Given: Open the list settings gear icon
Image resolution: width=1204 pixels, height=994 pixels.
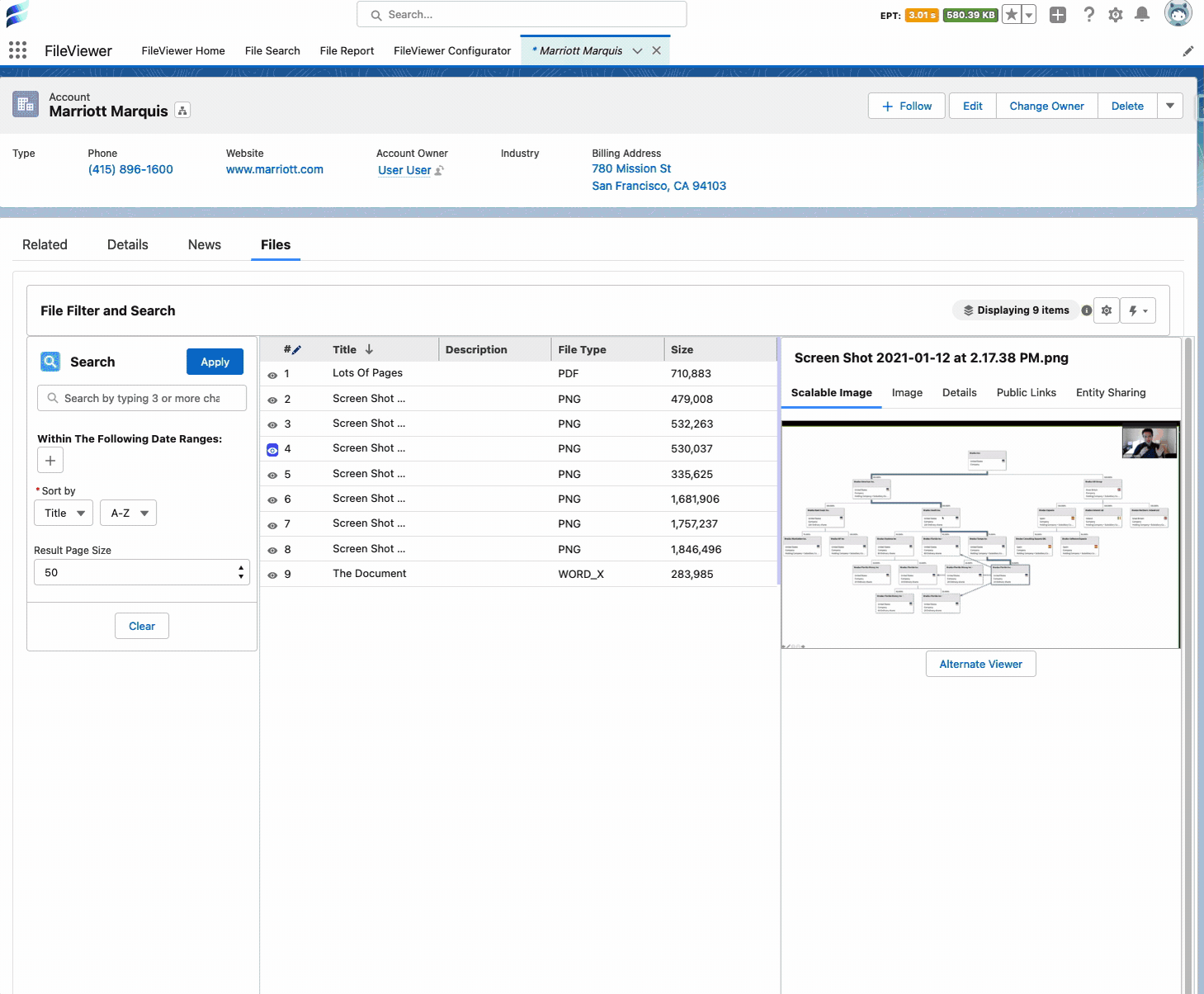Looking at the screenshot, I should pyautogui.click(x=1107, y=310).
